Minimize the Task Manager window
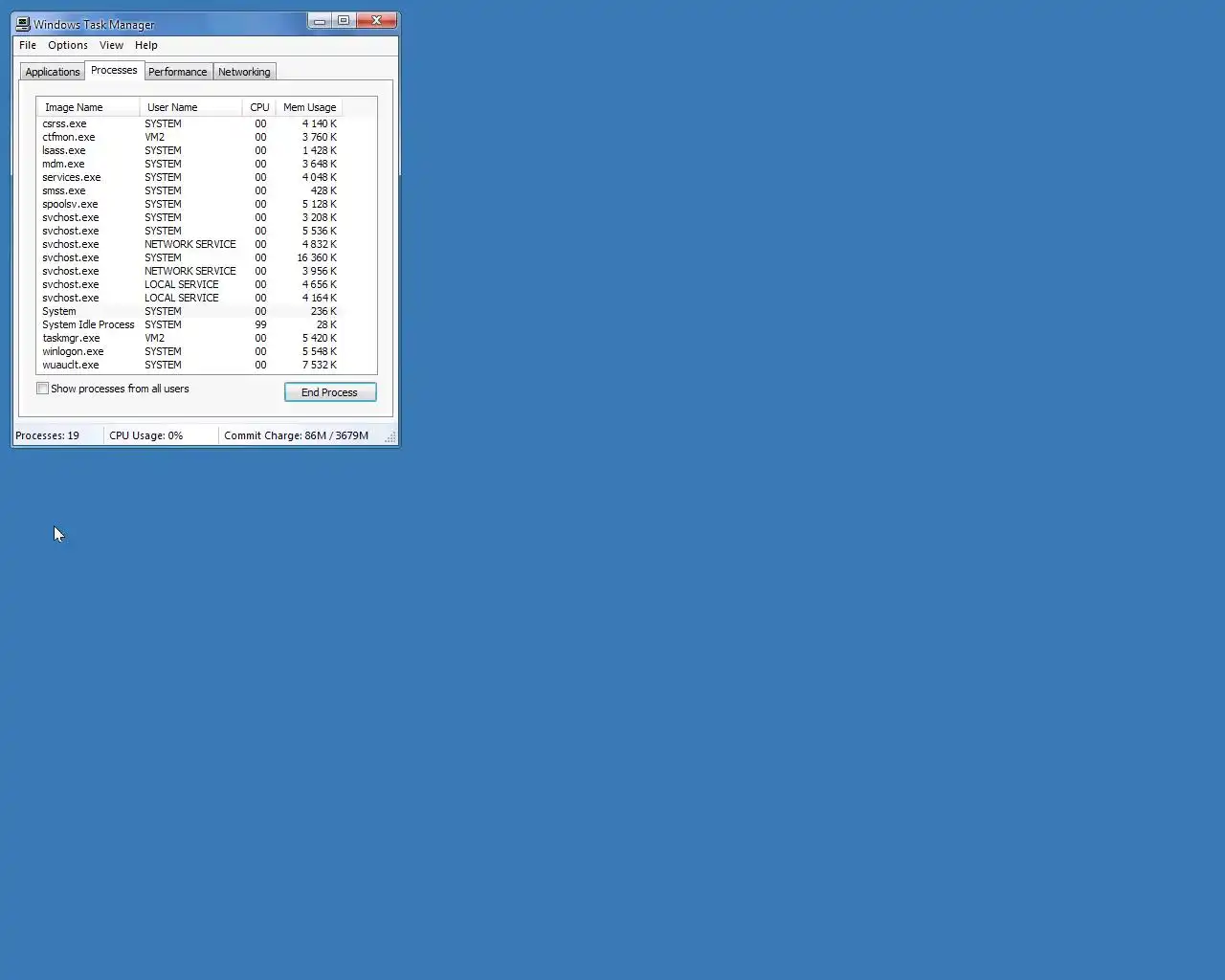The height and width of the screenshot is (980, 1225). point(320,20)
